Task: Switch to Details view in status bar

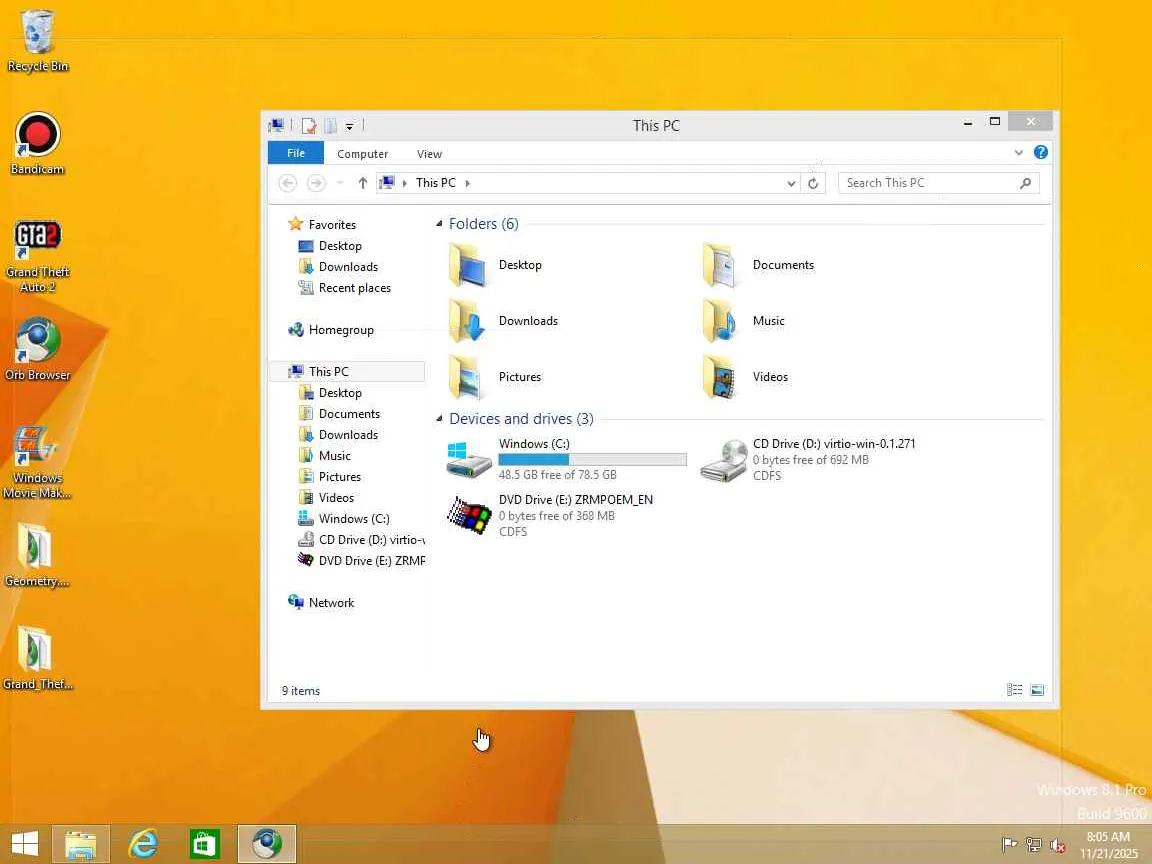Action: click(x=1015, y=690)
